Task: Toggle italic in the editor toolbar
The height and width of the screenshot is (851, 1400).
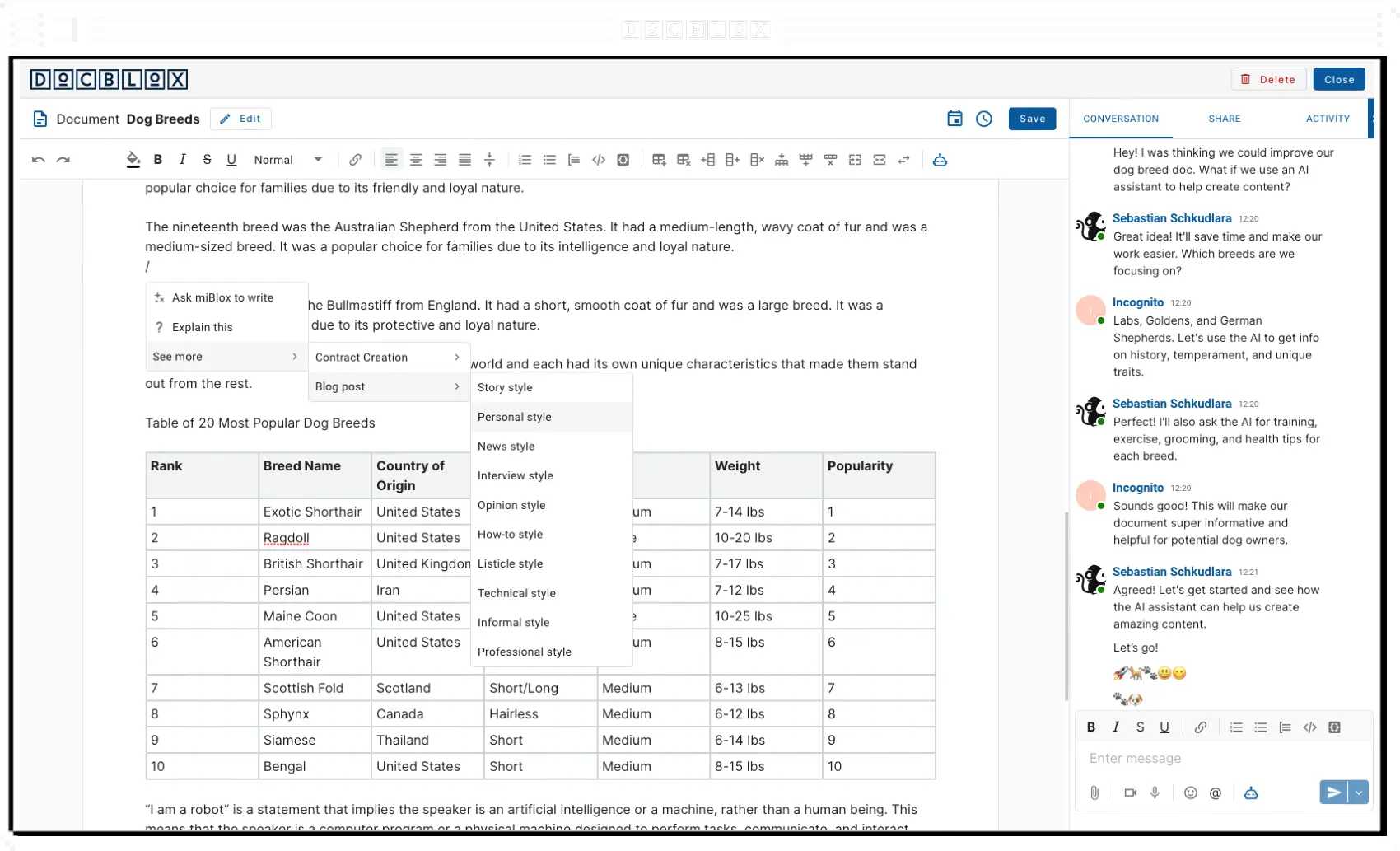Action: (x=182, y=160)
